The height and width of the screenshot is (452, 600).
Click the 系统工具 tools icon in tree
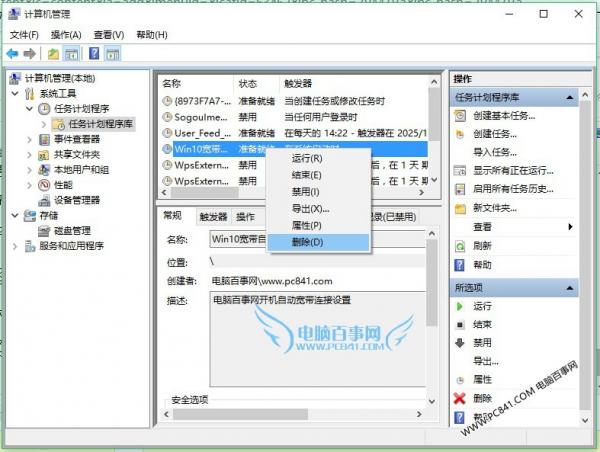pyautogui.click(x=29, y=93)
